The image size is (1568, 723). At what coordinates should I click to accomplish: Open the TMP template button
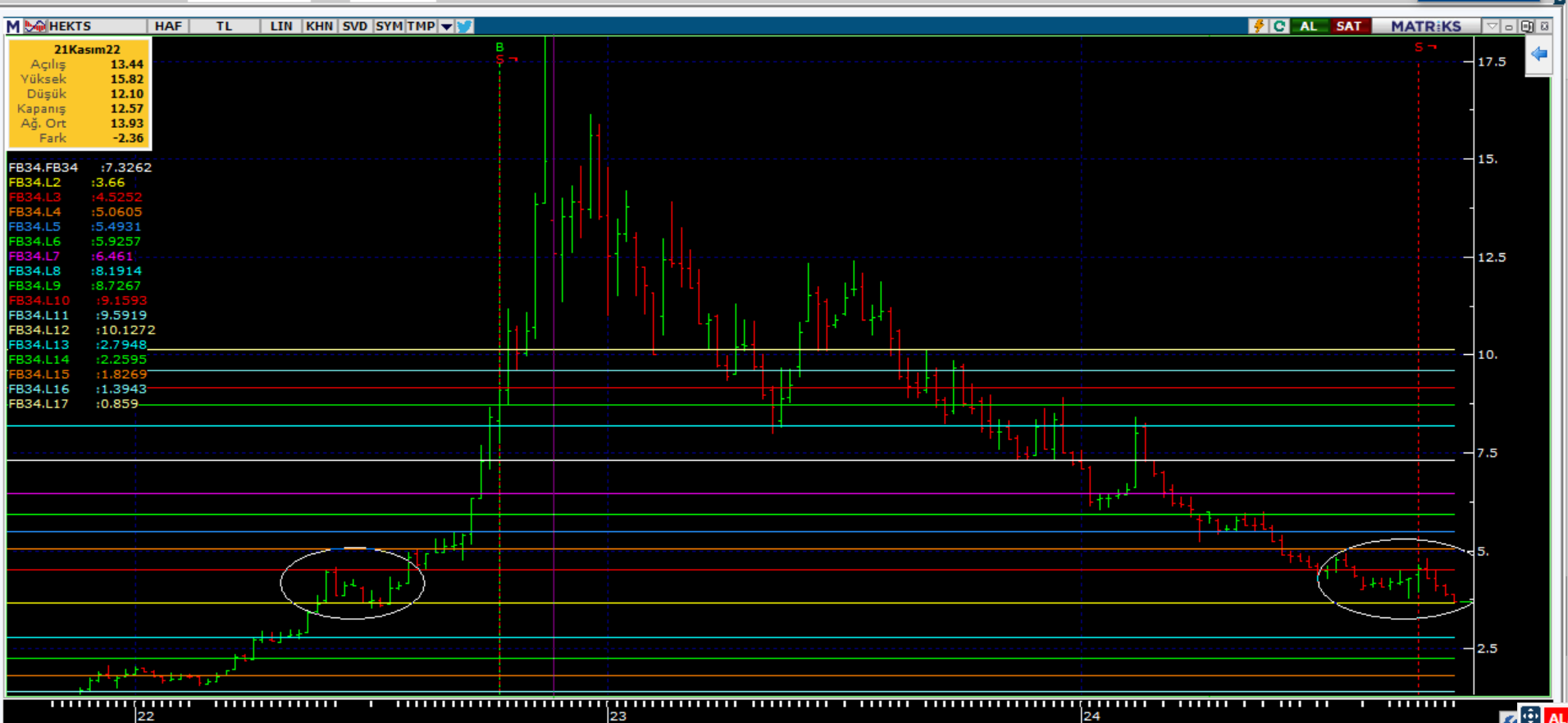click(422, 26)
